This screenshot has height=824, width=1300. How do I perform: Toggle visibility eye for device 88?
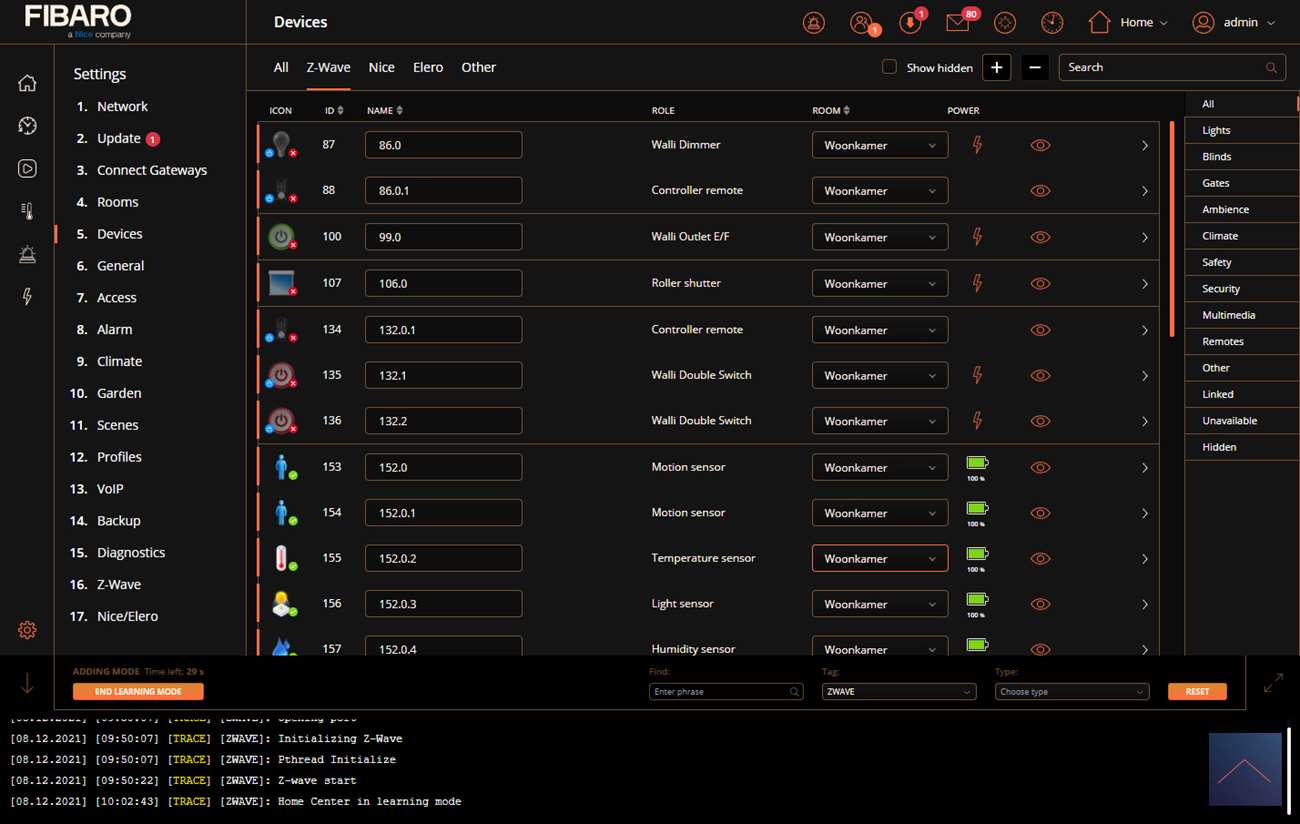point(1040,191)
